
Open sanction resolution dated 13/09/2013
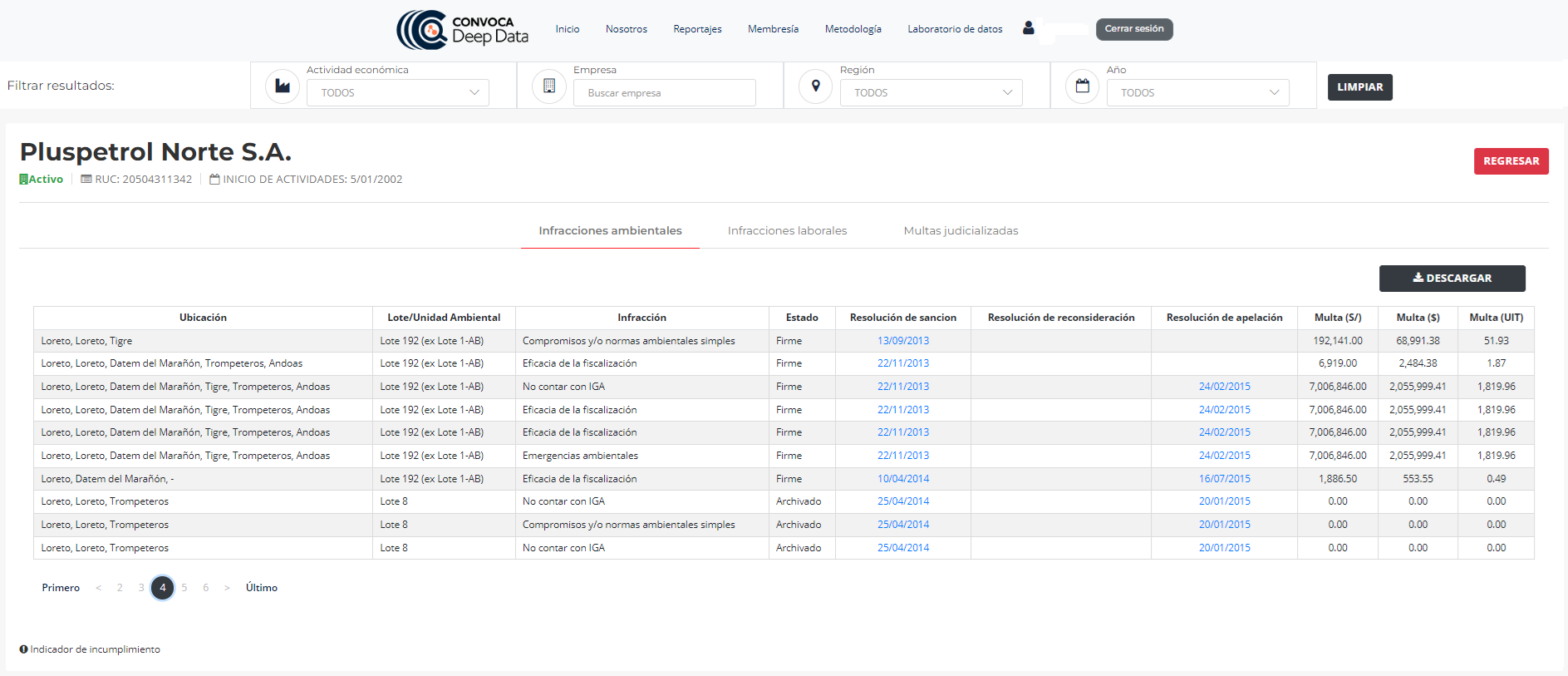[x=903, y=341]
